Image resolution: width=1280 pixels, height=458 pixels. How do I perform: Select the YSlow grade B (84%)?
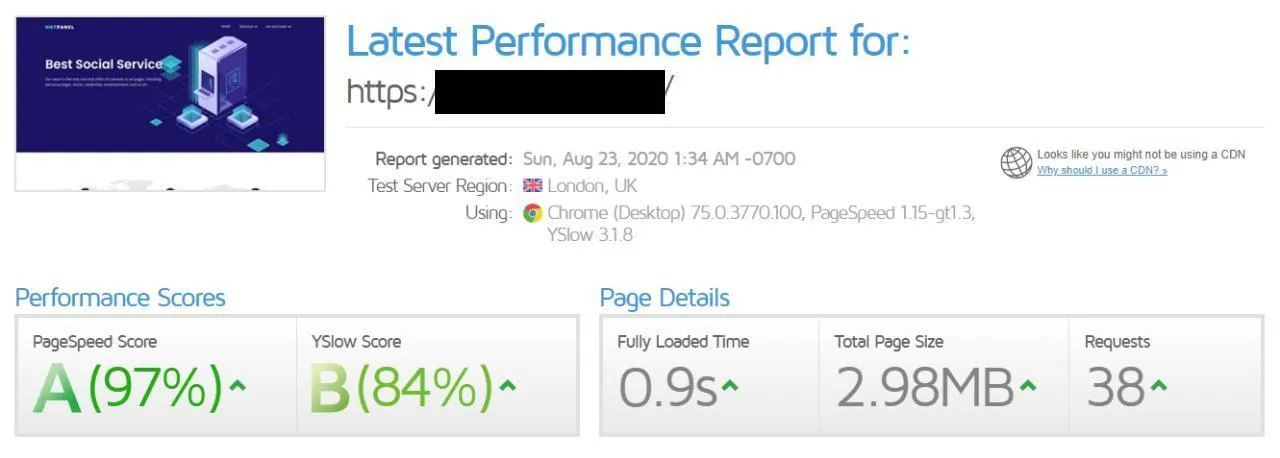[401, 388]
